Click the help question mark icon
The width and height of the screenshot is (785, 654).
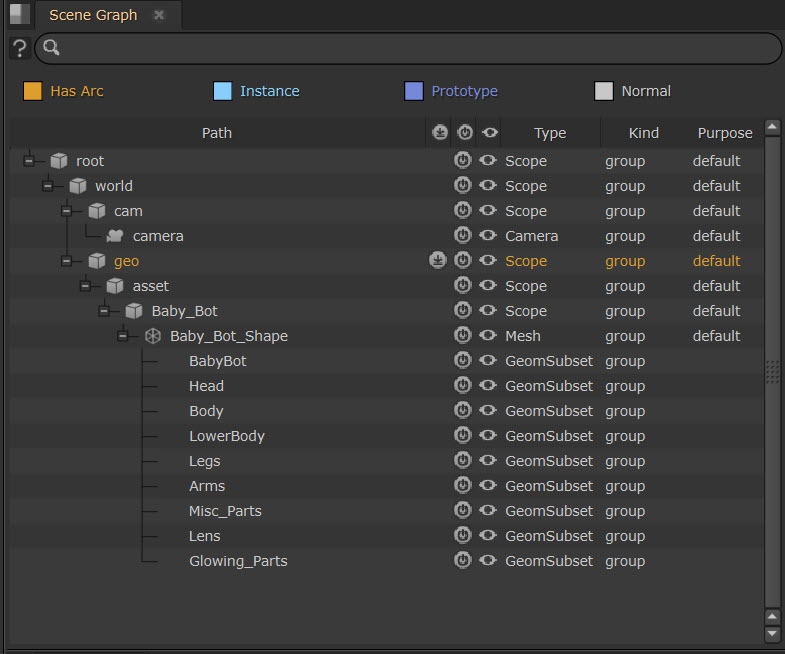(x=19, y=48)
